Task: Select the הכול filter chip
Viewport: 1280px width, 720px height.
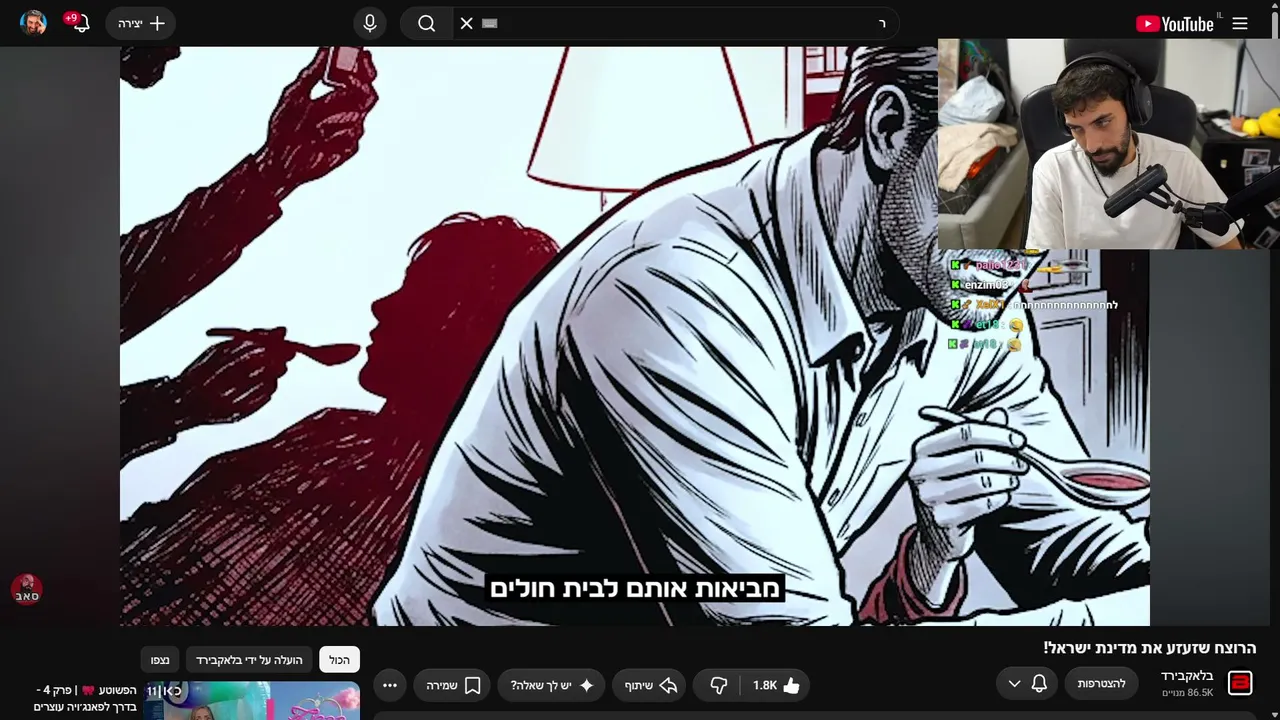Action: [339, 660]
